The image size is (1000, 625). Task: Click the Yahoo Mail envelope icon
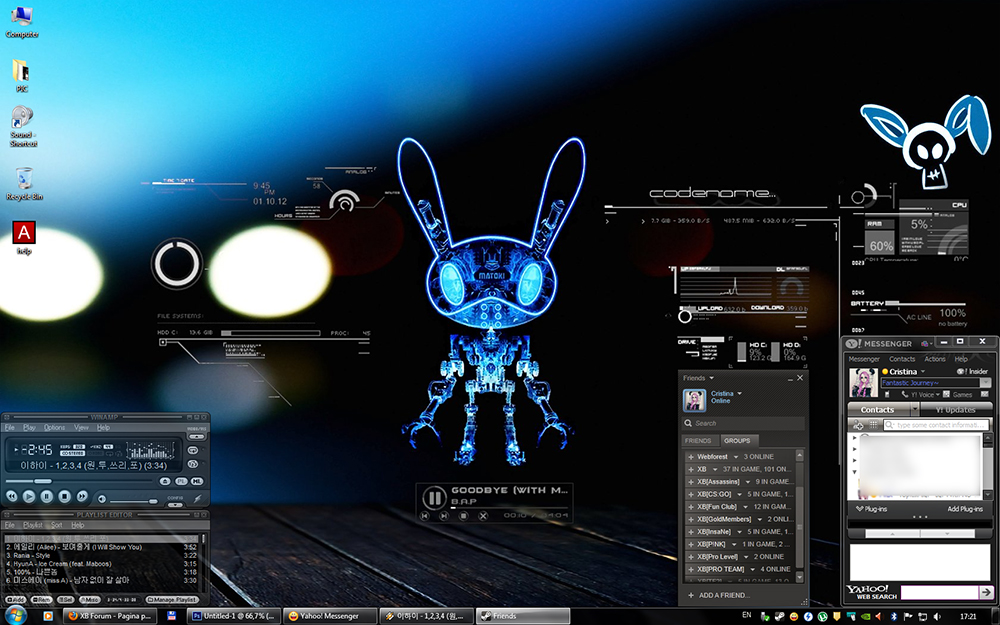(984, 394)
